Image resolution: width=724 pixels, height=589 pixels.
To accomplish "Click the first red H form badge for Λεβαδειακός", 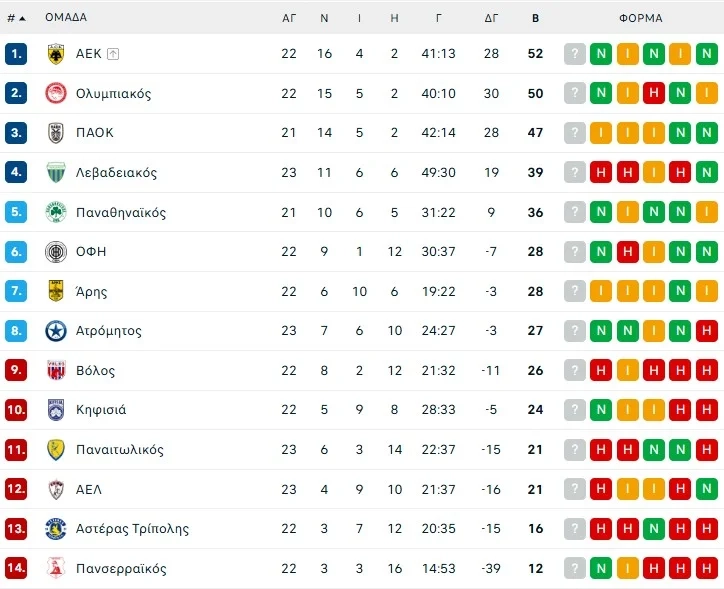I will 602,173.
